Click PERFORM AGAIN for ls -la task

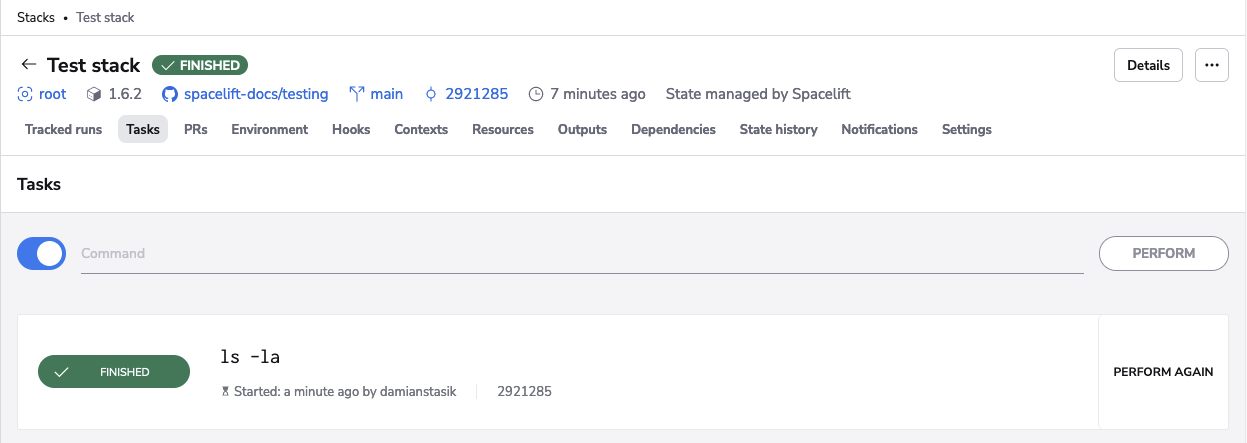1163,372
